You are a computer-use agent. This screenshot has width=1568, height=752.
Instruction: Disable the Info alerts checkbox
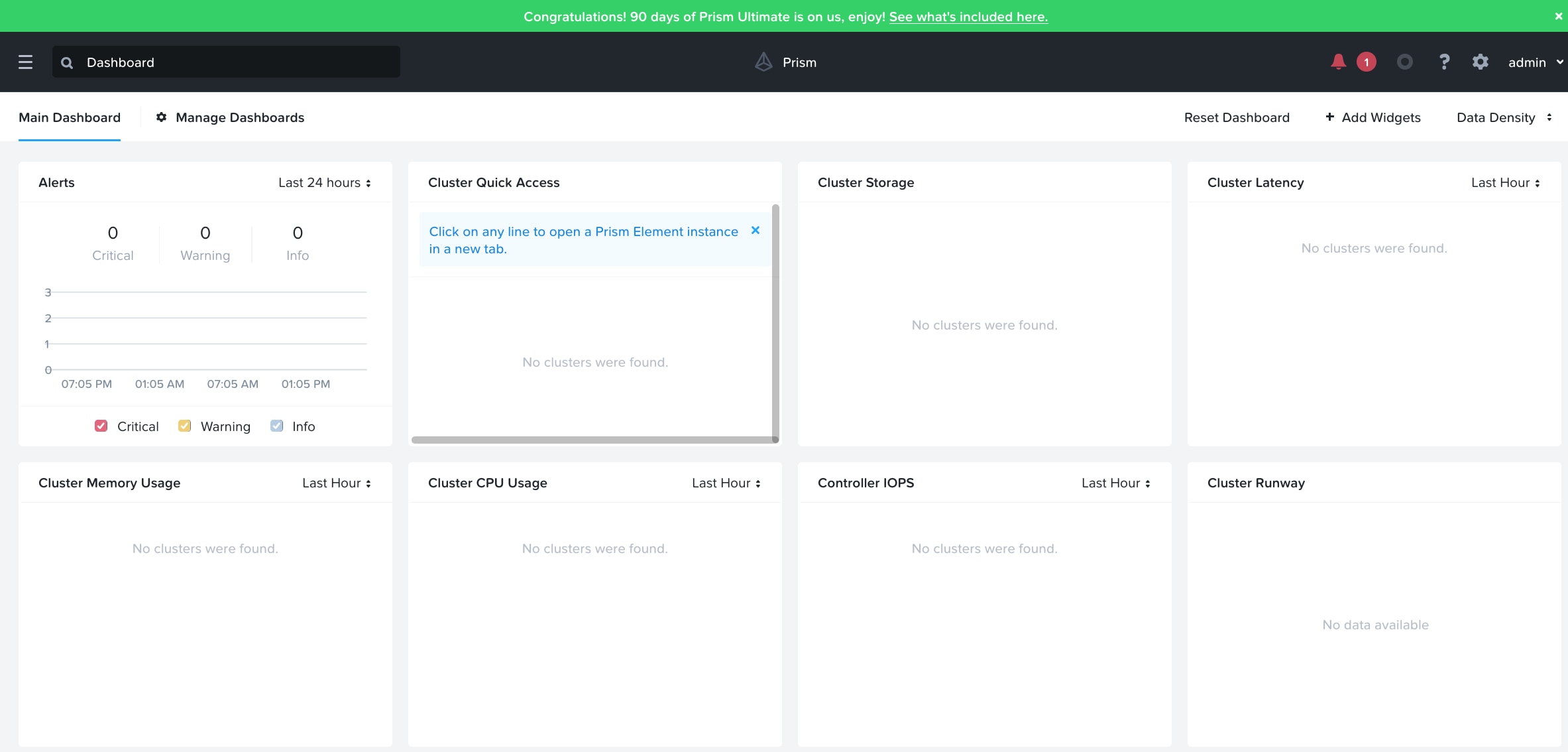(277, 426)
